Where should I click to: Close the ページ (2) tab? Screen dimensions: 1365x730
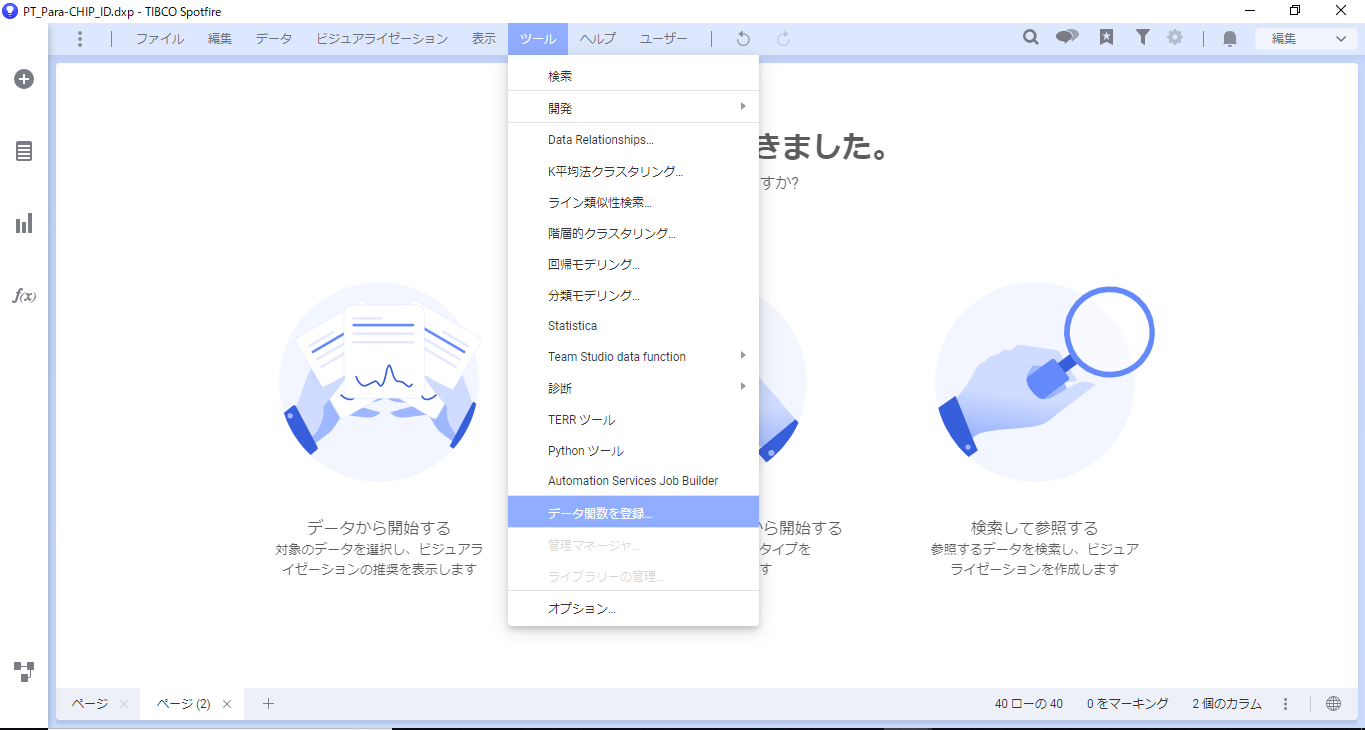(227, 704)
